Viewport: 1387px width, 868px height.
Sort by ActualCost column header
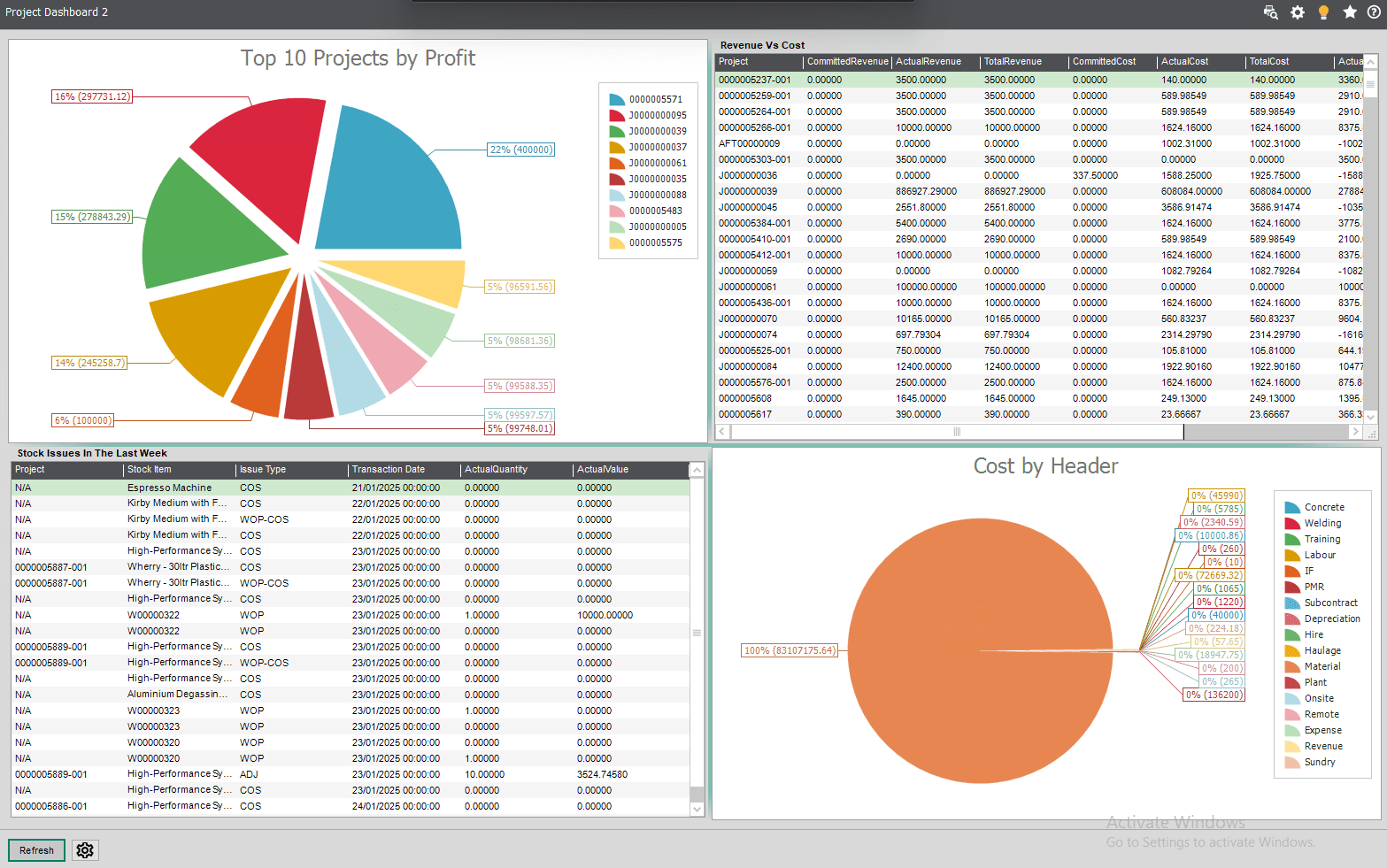click(1201, 62)
